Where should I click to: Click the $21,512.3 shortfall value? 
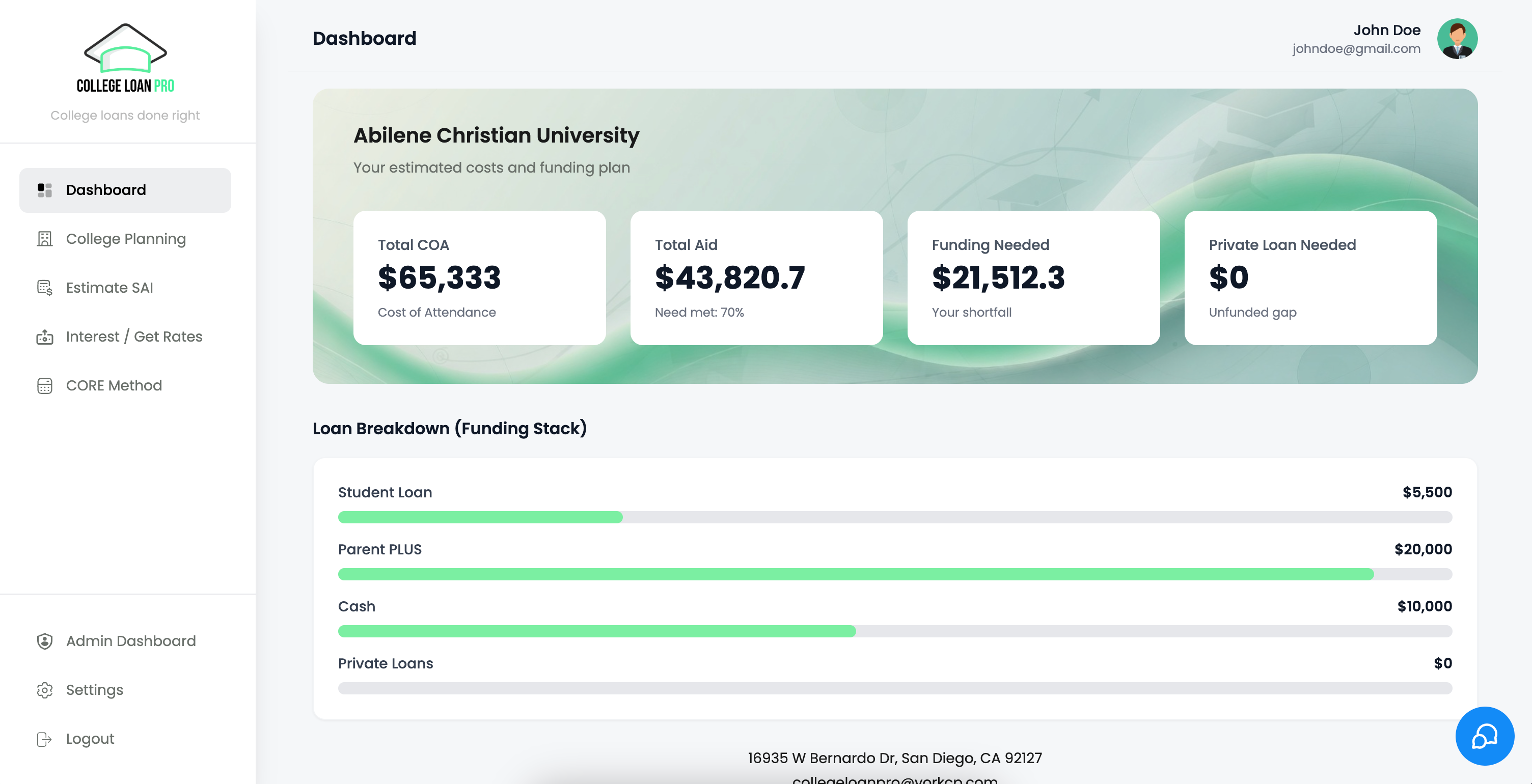tap(998, 277)
